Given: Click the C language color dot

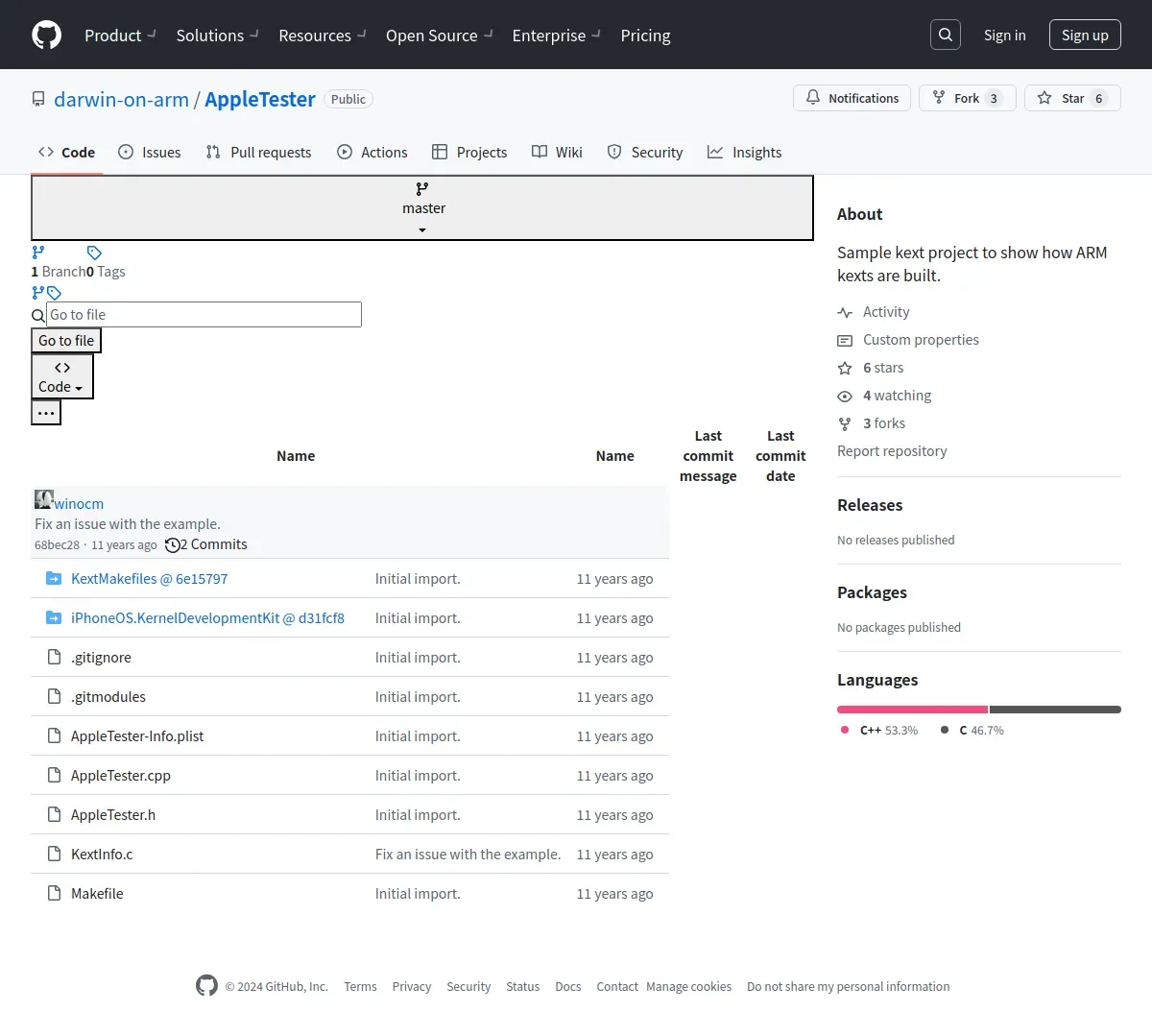Looking at the screenshot, I should pyautogui.click(x=945, y=730).
